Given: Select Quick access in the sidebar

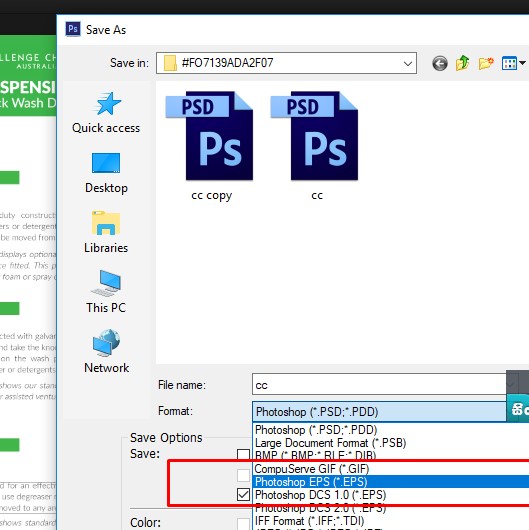Looking at the screenshot, I should [106, 113].
